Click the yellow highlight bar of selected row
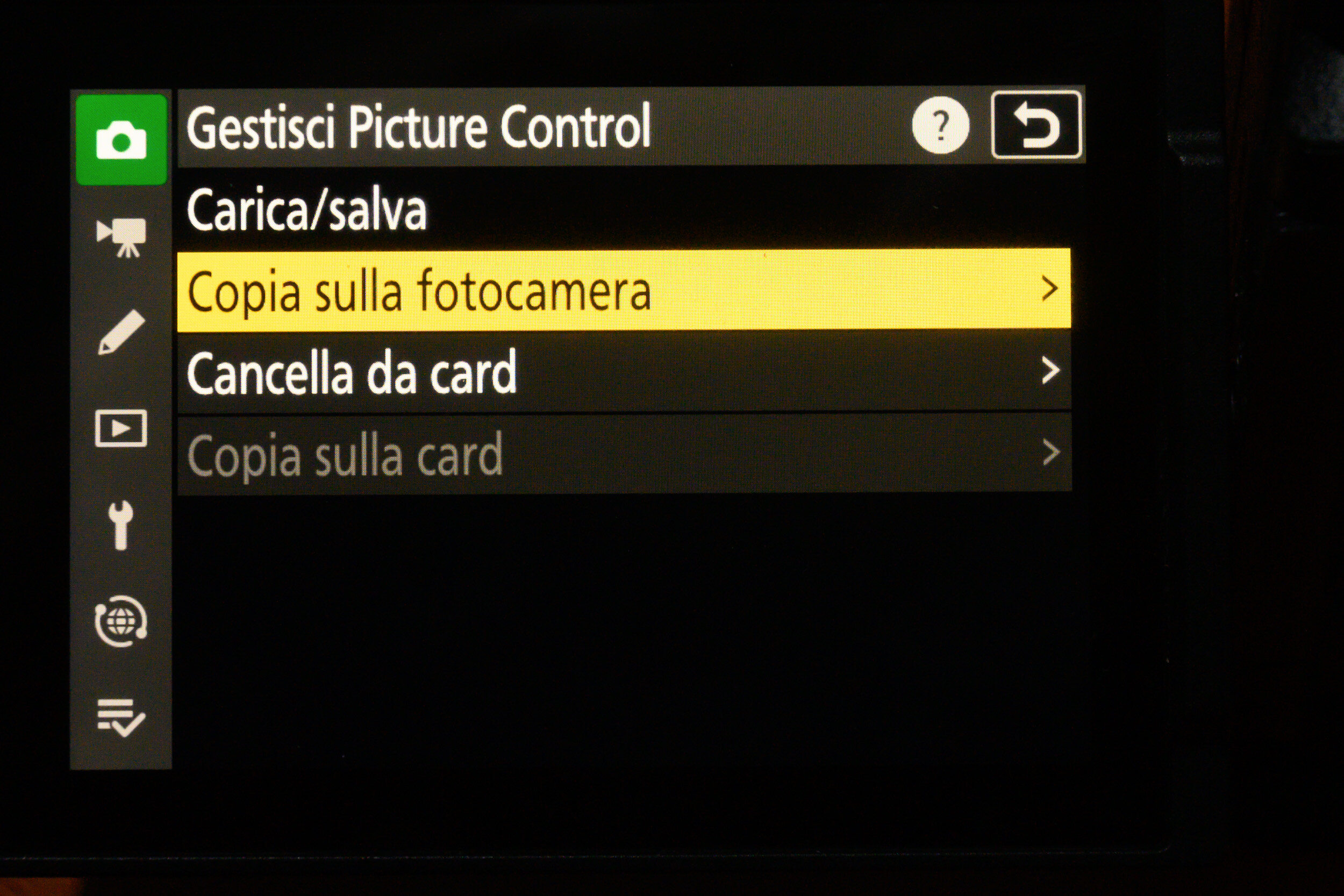The width and height of the screenshot is (1344, 896). click(624, 290)
